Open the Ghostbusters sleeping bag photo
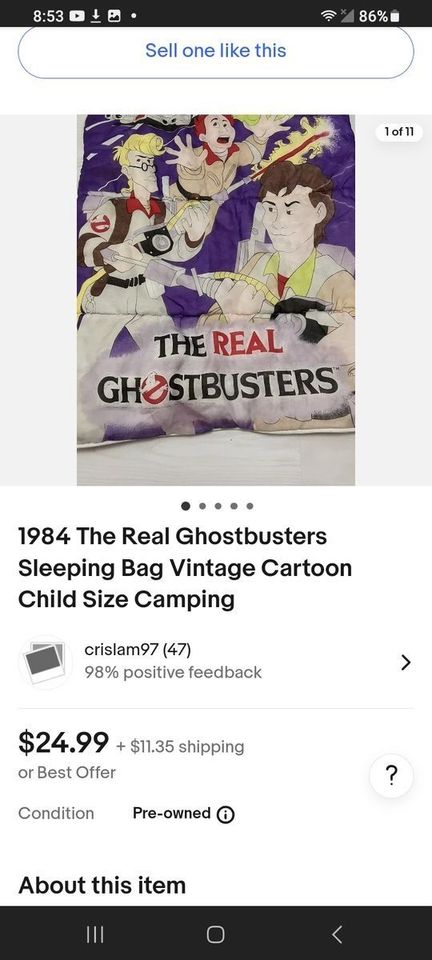Image resolution: width=432 pixels, height=960 pixels. pos(216,300)
